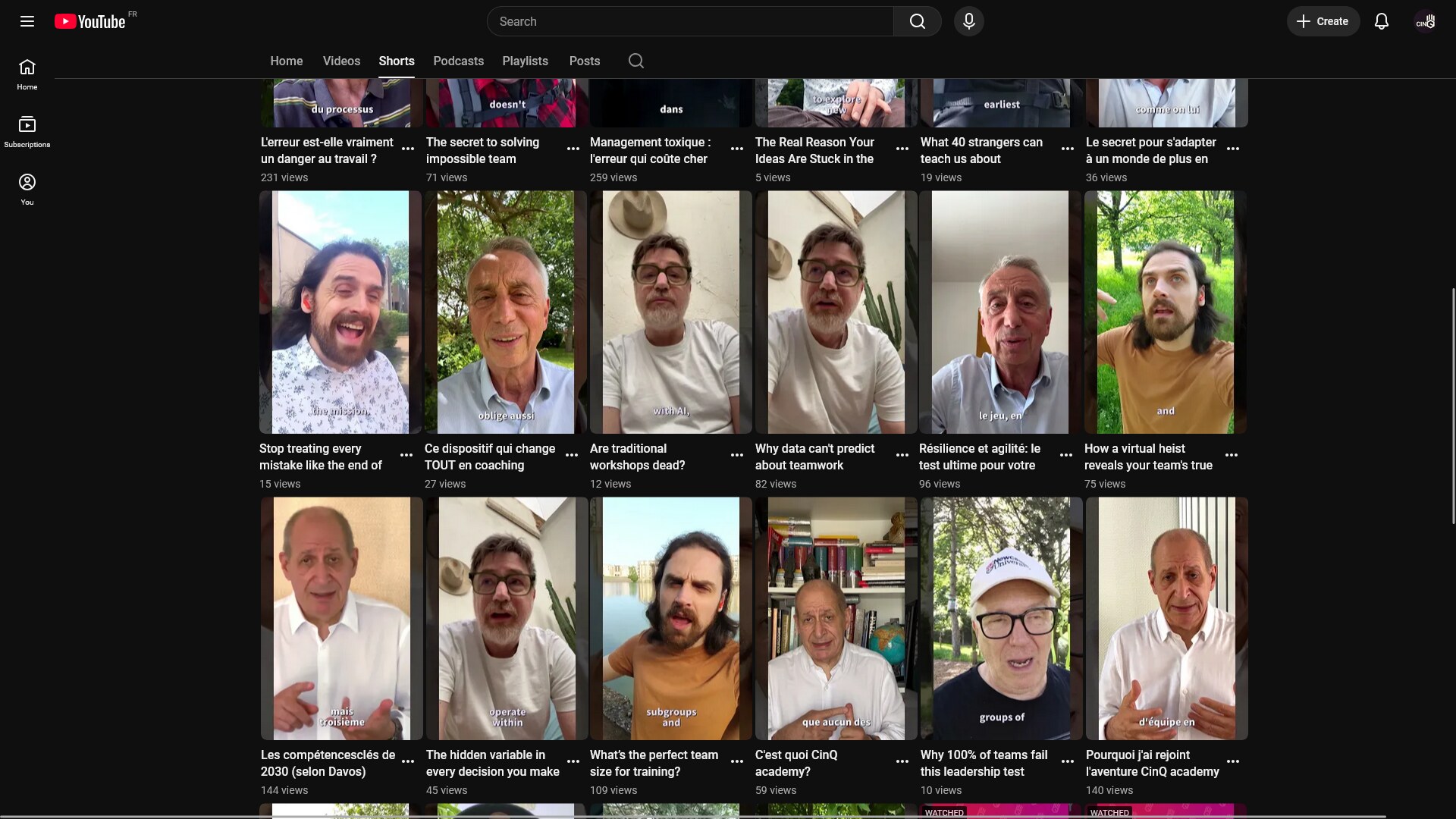
Task: Open options for 'Les compétencesclés de 2030'
Action: point(408,761)
